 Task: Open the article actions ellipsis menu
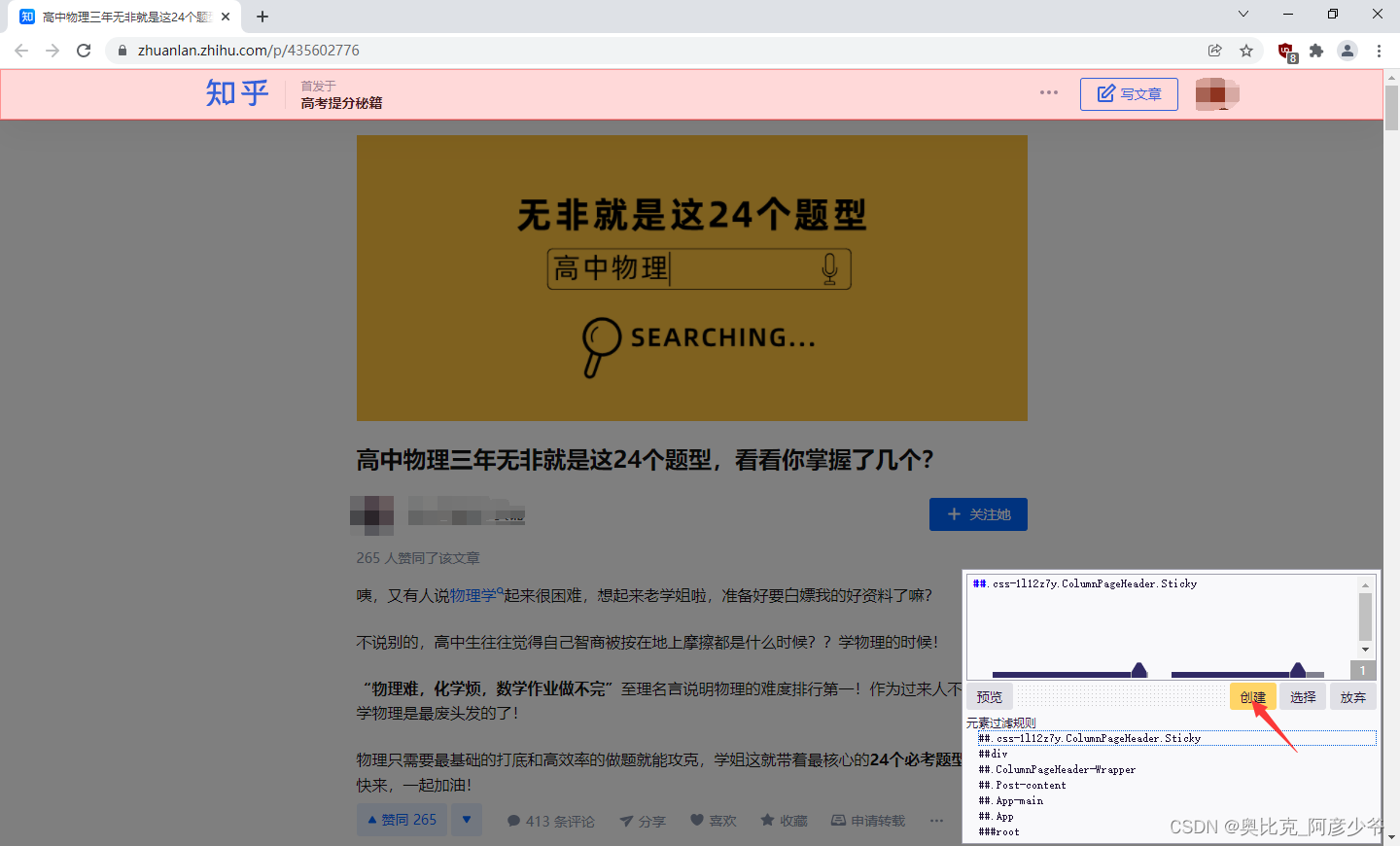(935, 821)
